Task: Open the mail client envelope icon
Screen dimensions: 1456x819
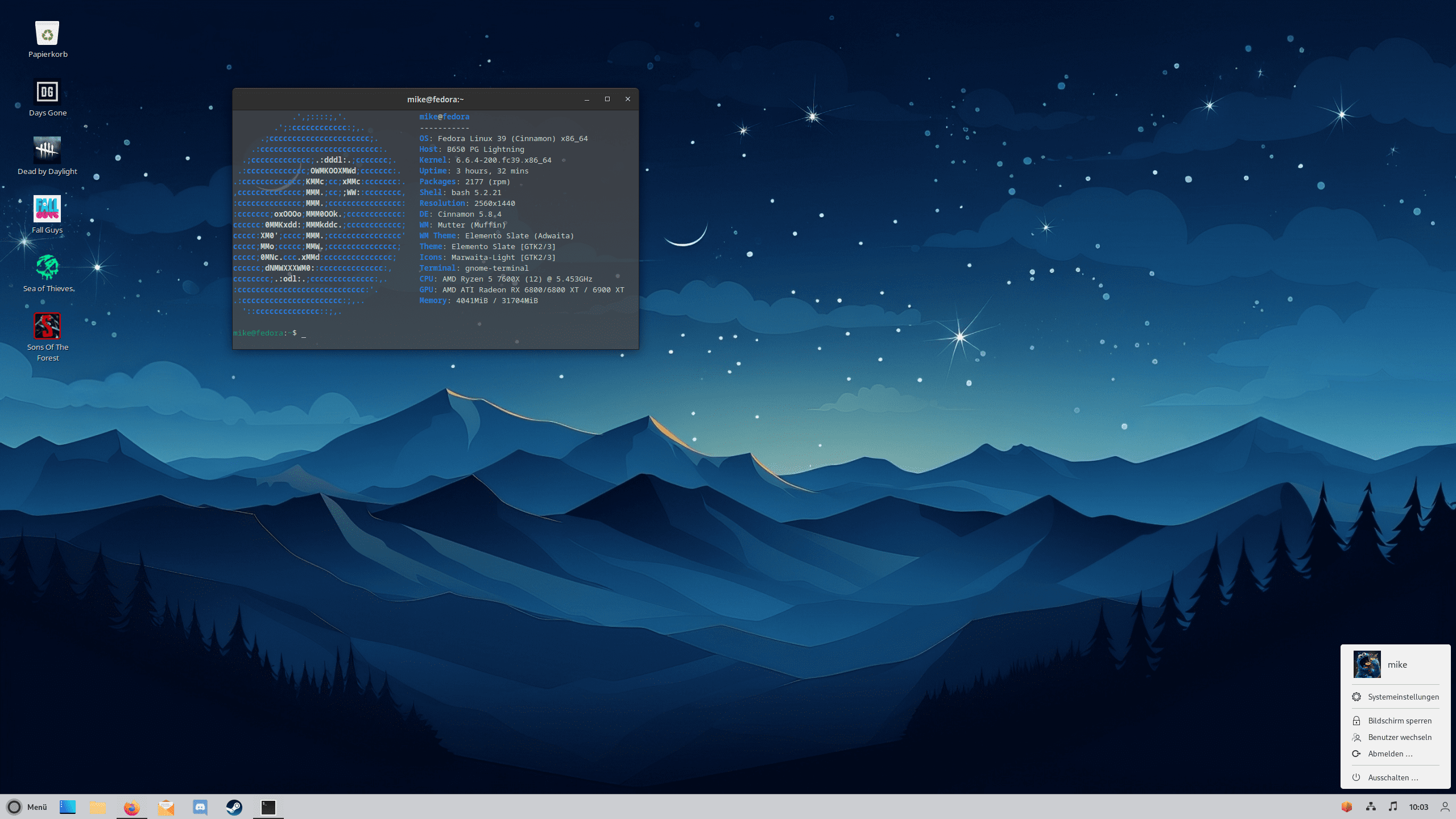Action: click(166, 807)
